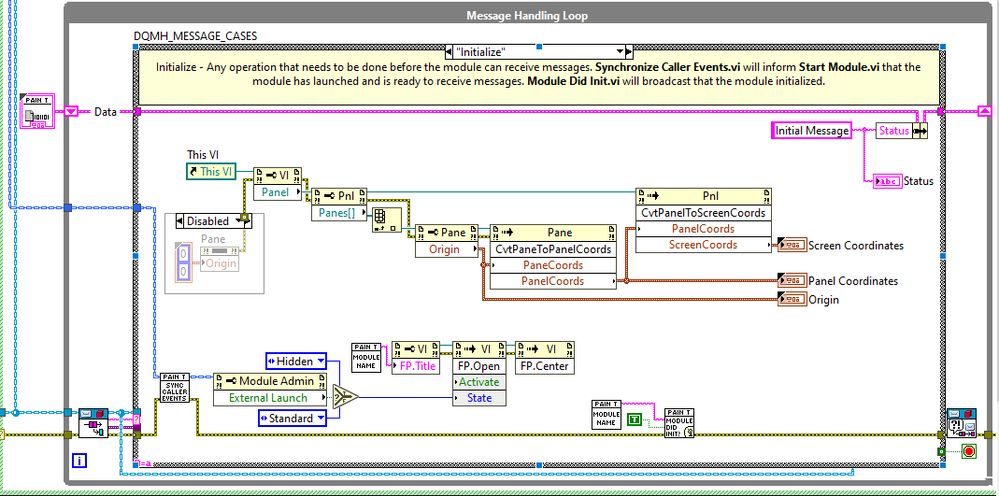The width and height of the screenshot is (999, 496).
Task: Select the VI Panel property node
Action: [x=278, y=185]
